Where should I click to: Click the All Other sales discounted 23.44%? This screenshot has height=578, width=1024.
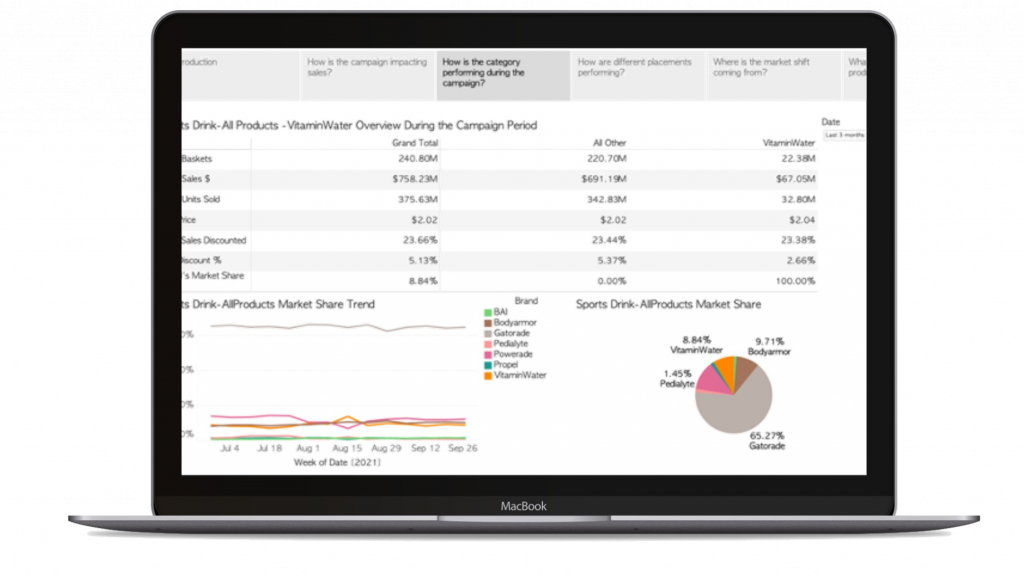[609, 240]
